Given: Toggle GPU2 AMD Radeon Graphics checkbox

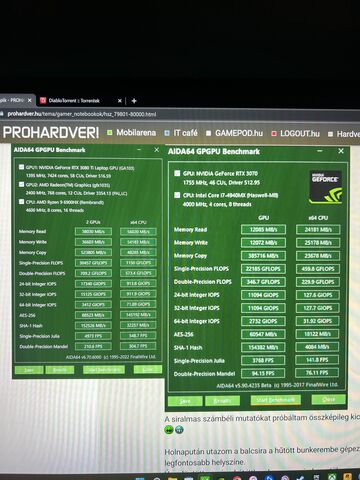Looking at the screenshot, I should (22, 184).
